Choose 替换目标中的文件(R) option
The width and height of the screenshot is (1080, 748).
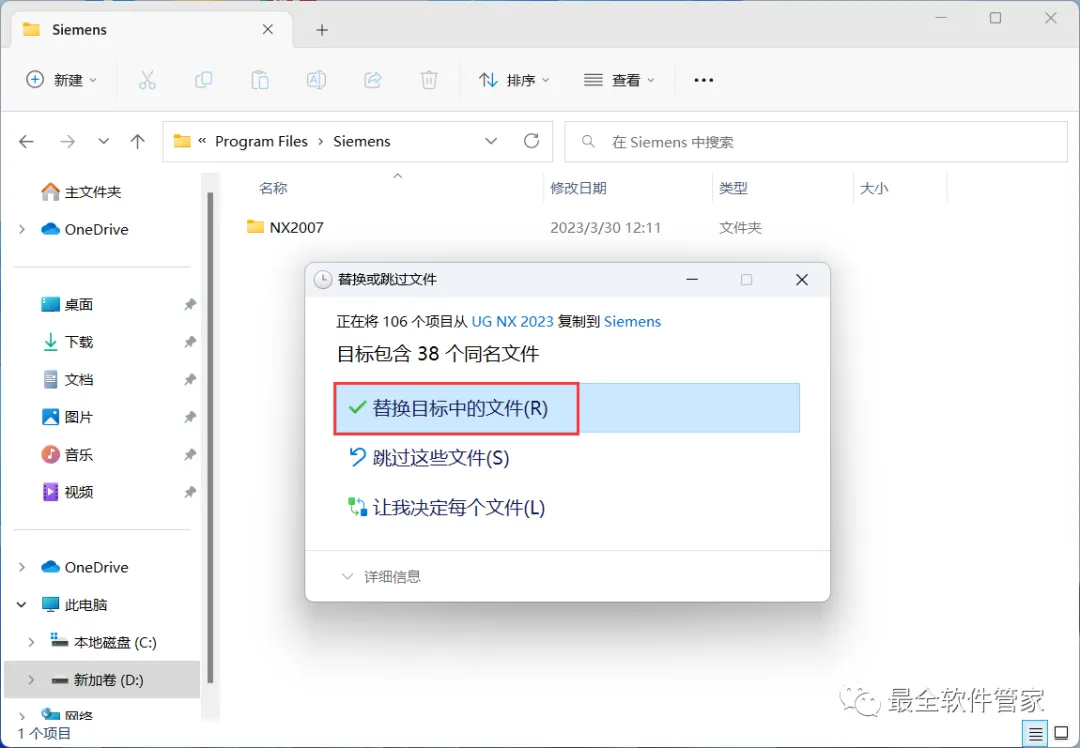(x=566, y=408)
